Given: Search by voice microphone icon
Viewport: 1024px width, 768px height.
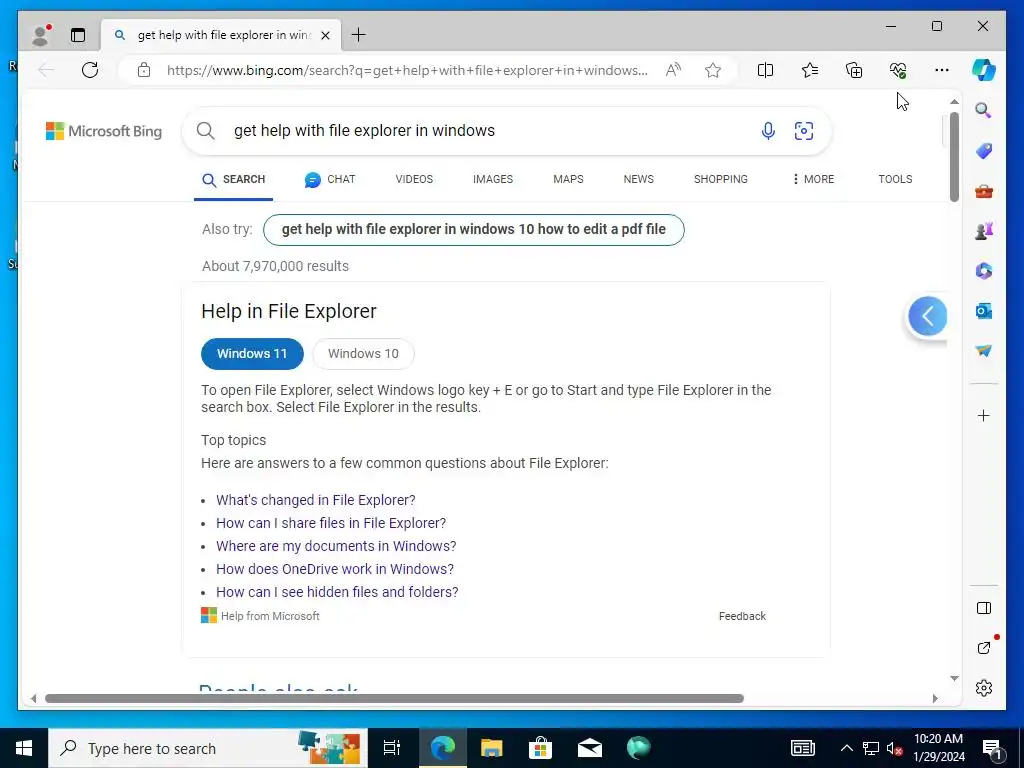Looking at the screenshot, I should pos(768,131).
